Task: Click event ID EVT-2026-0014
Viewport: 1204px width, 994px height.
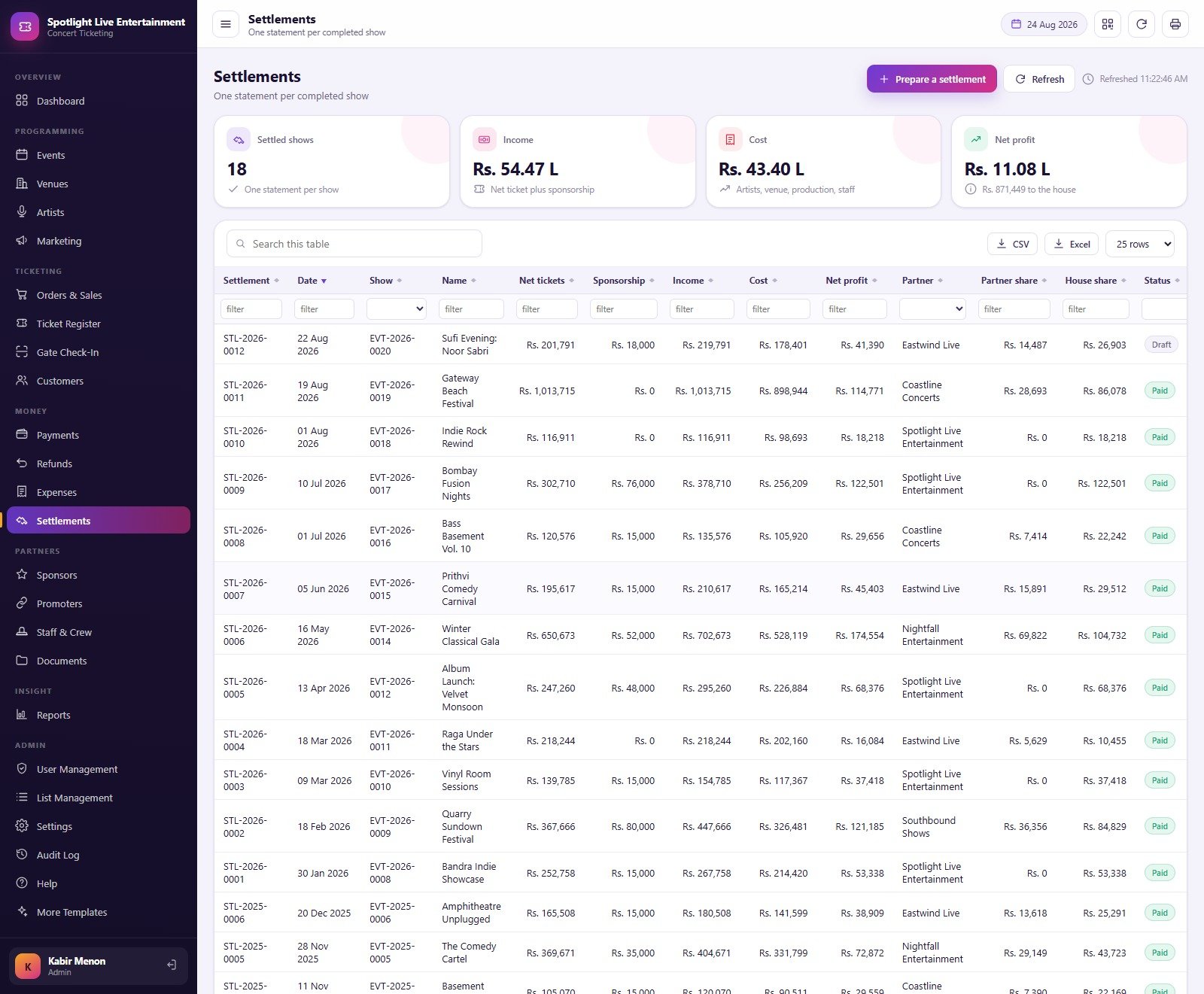Action: pos(392,635)
